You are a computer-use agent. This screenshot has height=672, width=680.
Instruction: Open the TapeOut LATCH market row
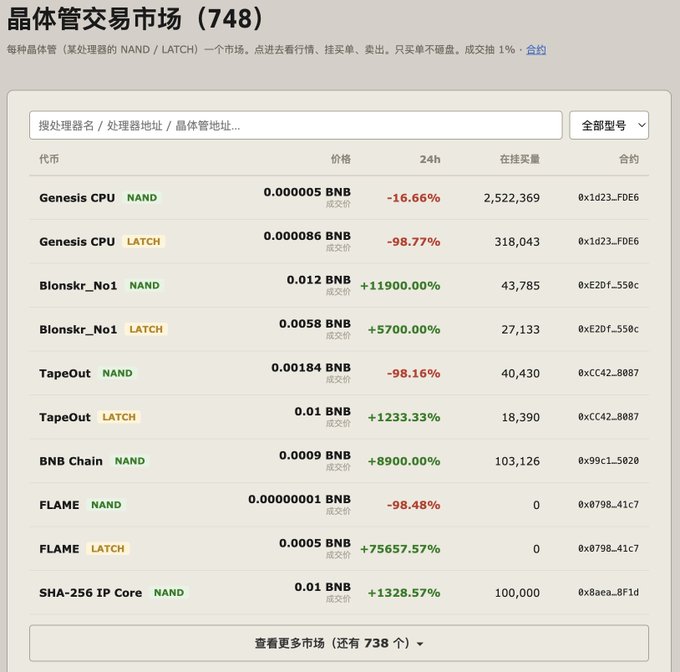[x=339, y=417]
